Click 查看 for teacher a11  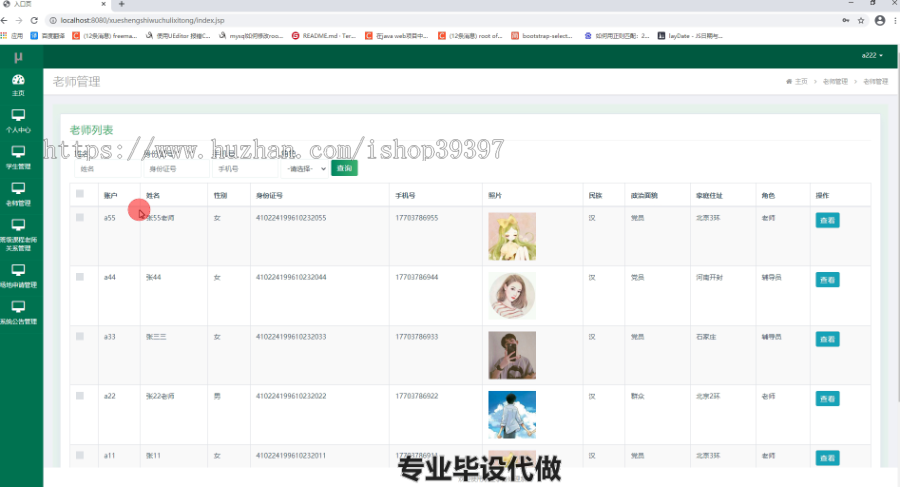pos(827,458)
